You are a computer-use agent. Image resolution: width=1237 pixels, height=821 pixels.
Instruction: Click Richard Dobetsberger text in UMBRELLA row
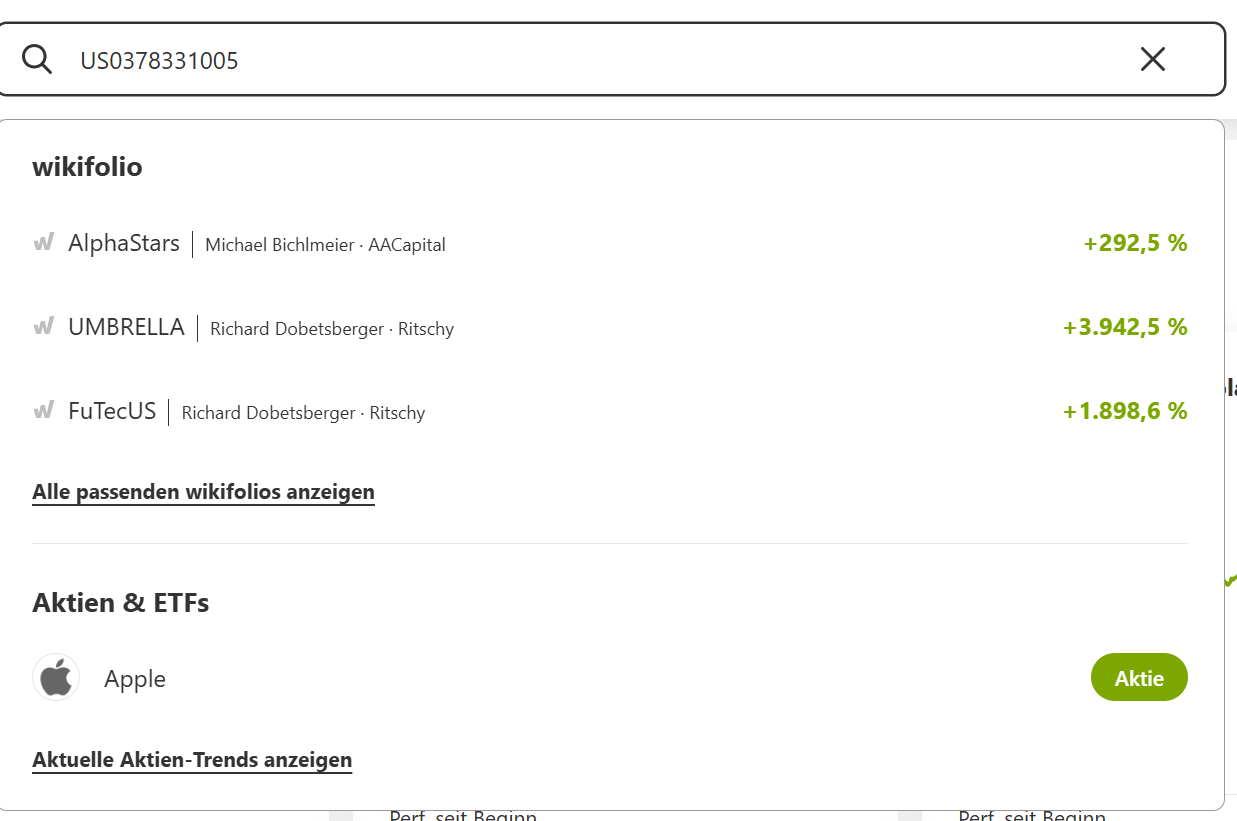point(297,329)
